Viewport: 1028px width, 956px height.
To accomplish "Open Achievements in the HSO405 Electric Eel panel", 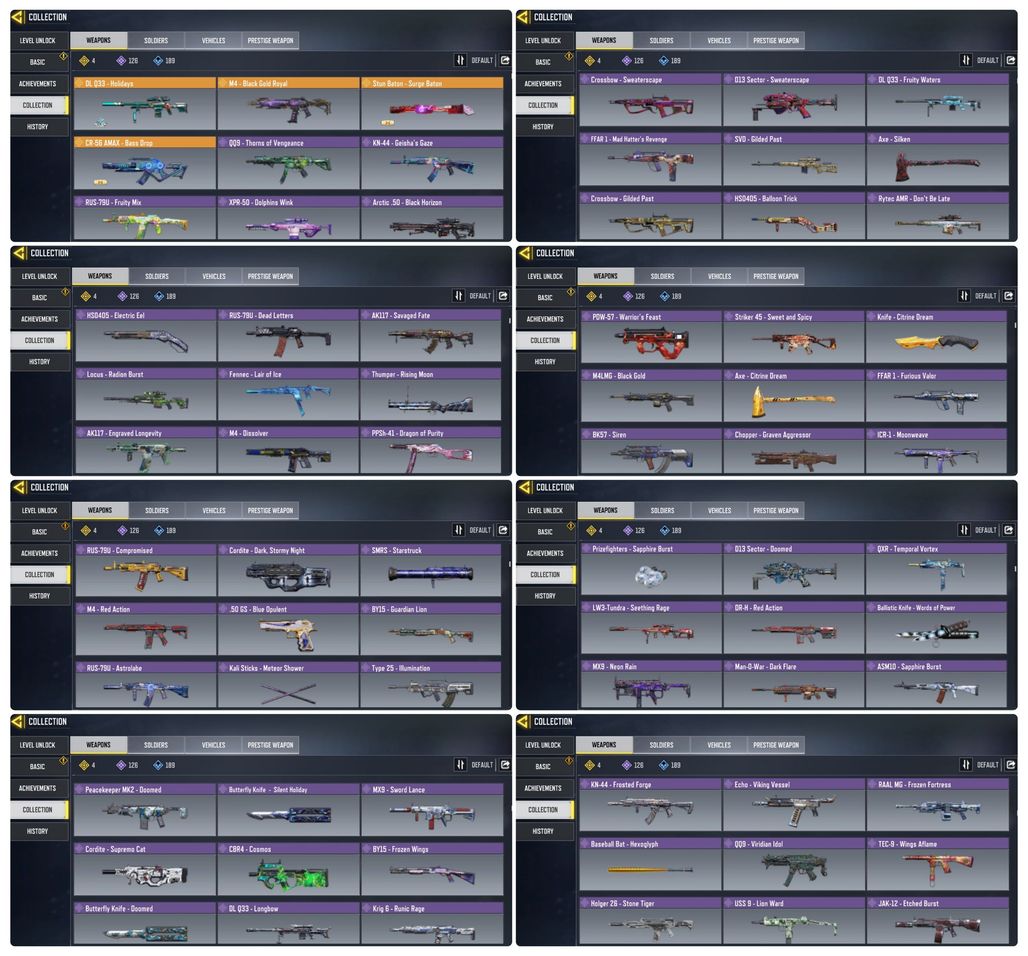I will 40,319.
